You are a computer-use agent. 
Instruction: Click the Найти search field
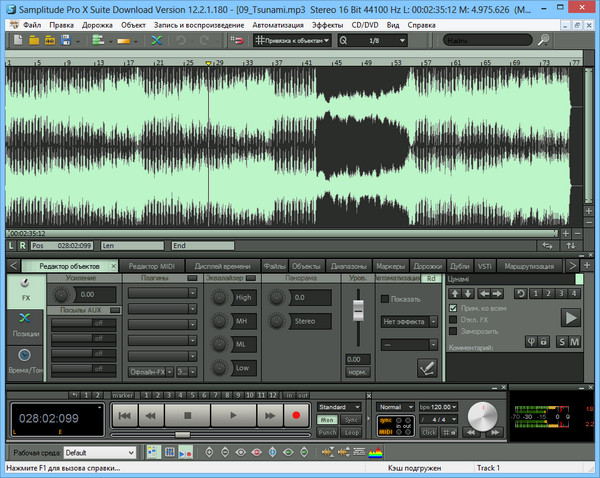tap(489, 40)
